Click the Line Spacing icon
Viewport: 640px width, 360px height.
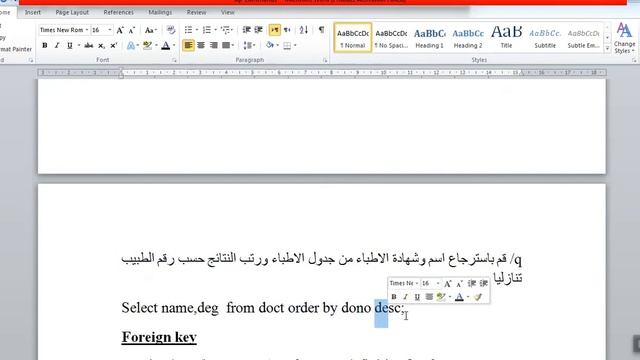coord(248,45)
